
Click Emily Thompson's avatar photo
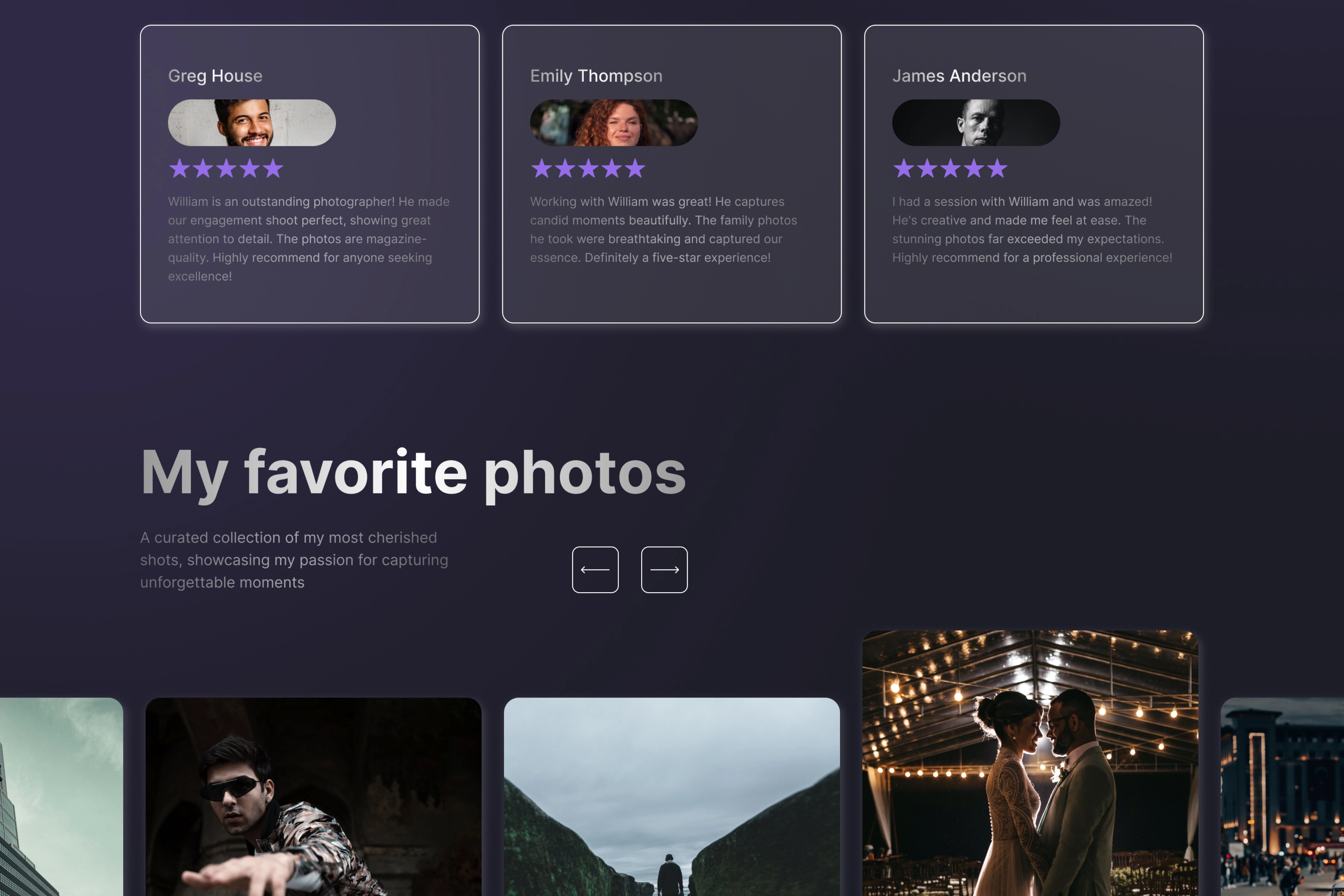pos(614,123)
